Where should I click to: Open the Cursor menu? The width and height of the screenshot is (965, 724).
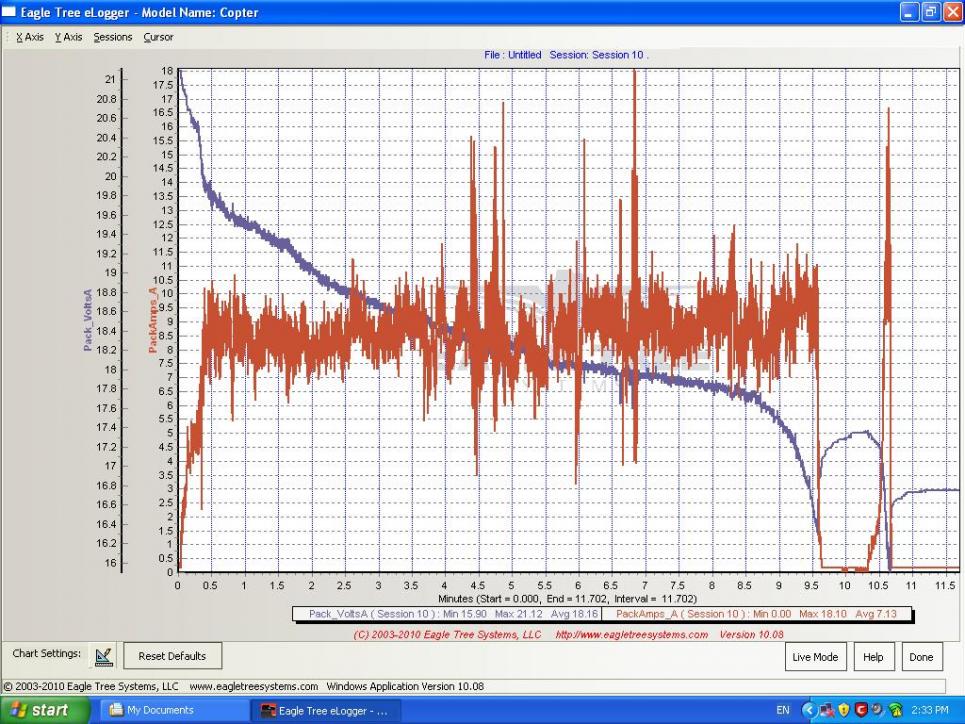click(x=158, y=37)
